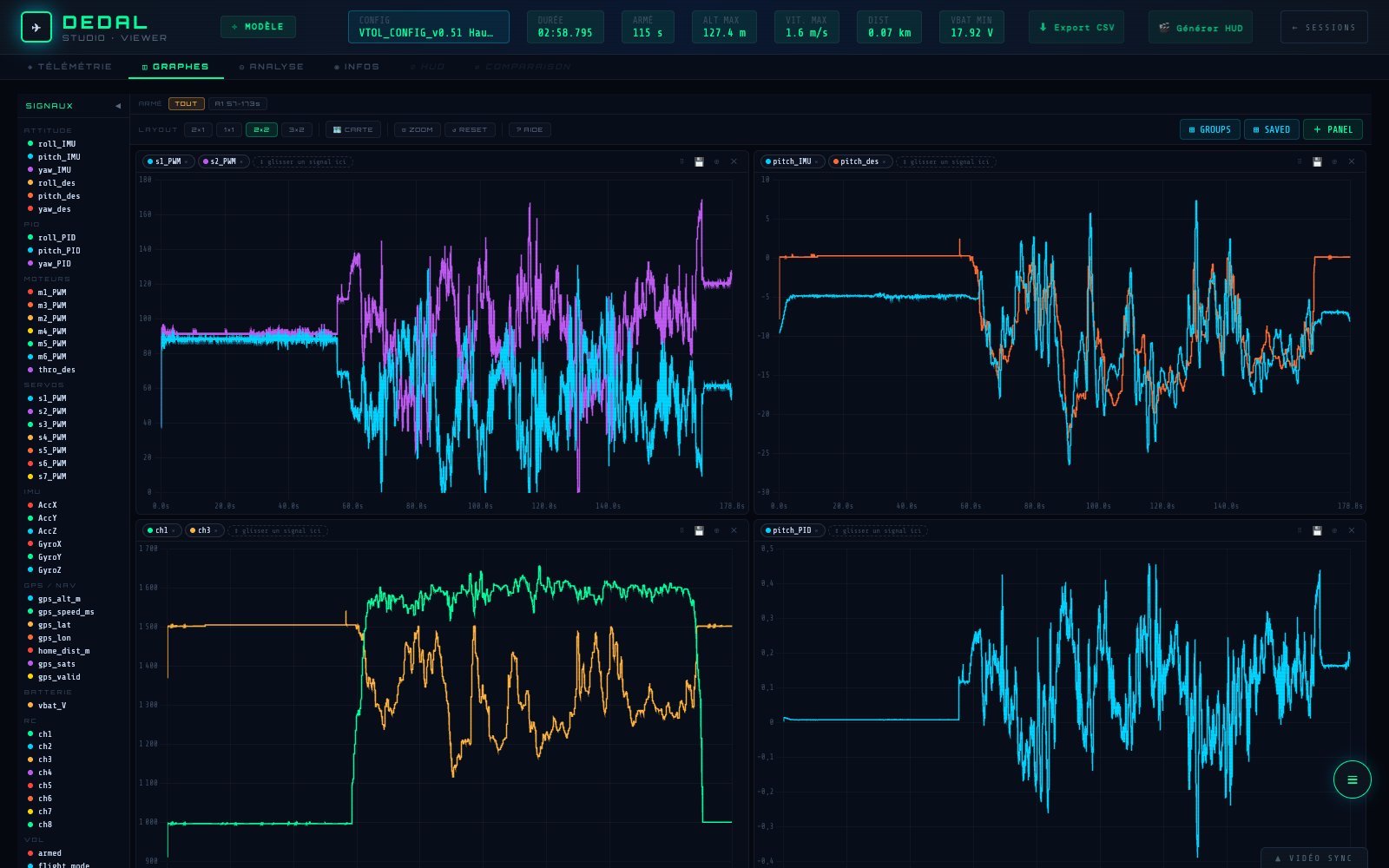Click the + MODÈLE button
1389x868 pixels.
[258, 27]
